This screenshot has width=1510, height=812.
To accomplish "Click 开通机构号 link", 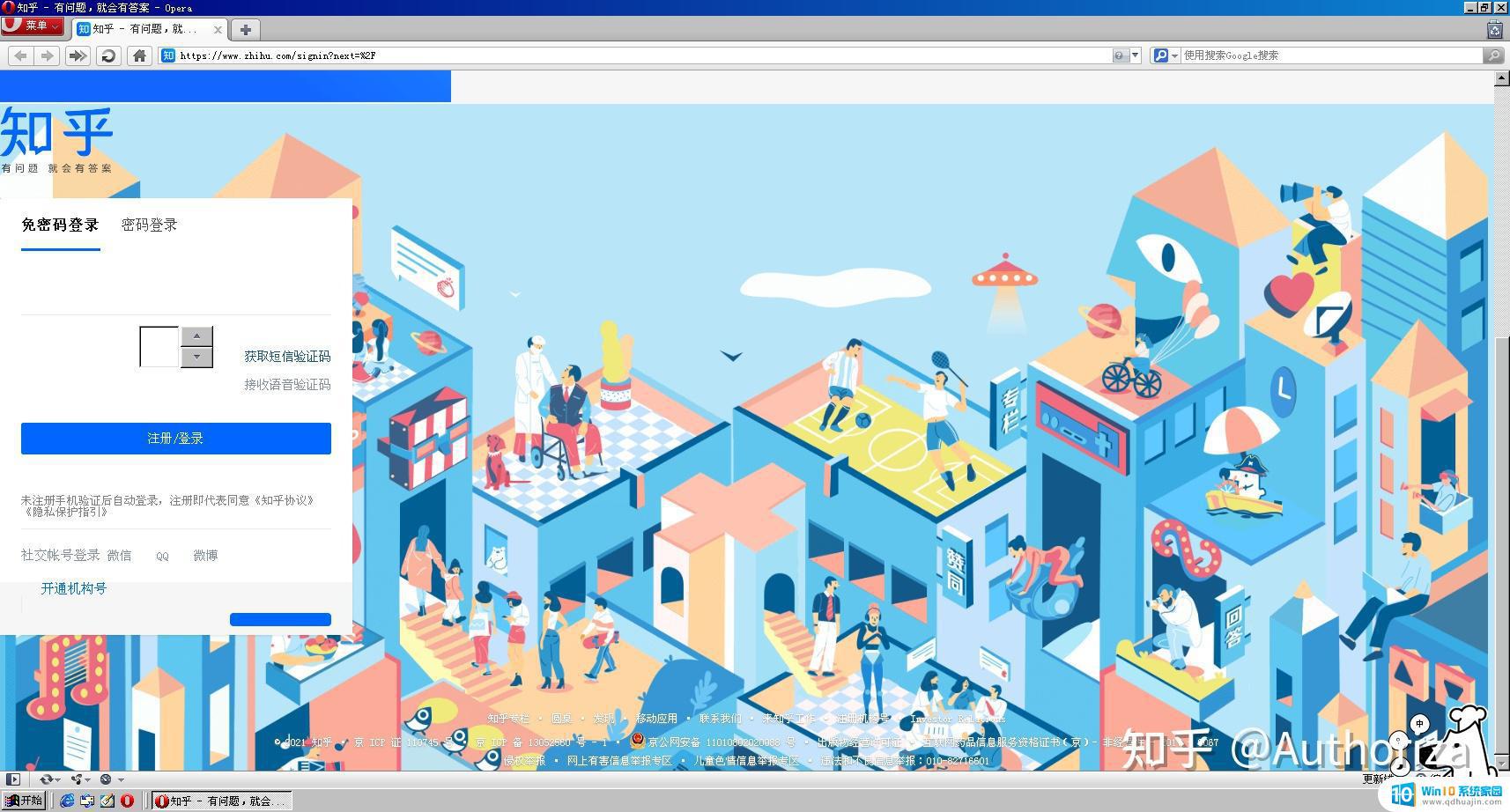I will pos(74,588).
